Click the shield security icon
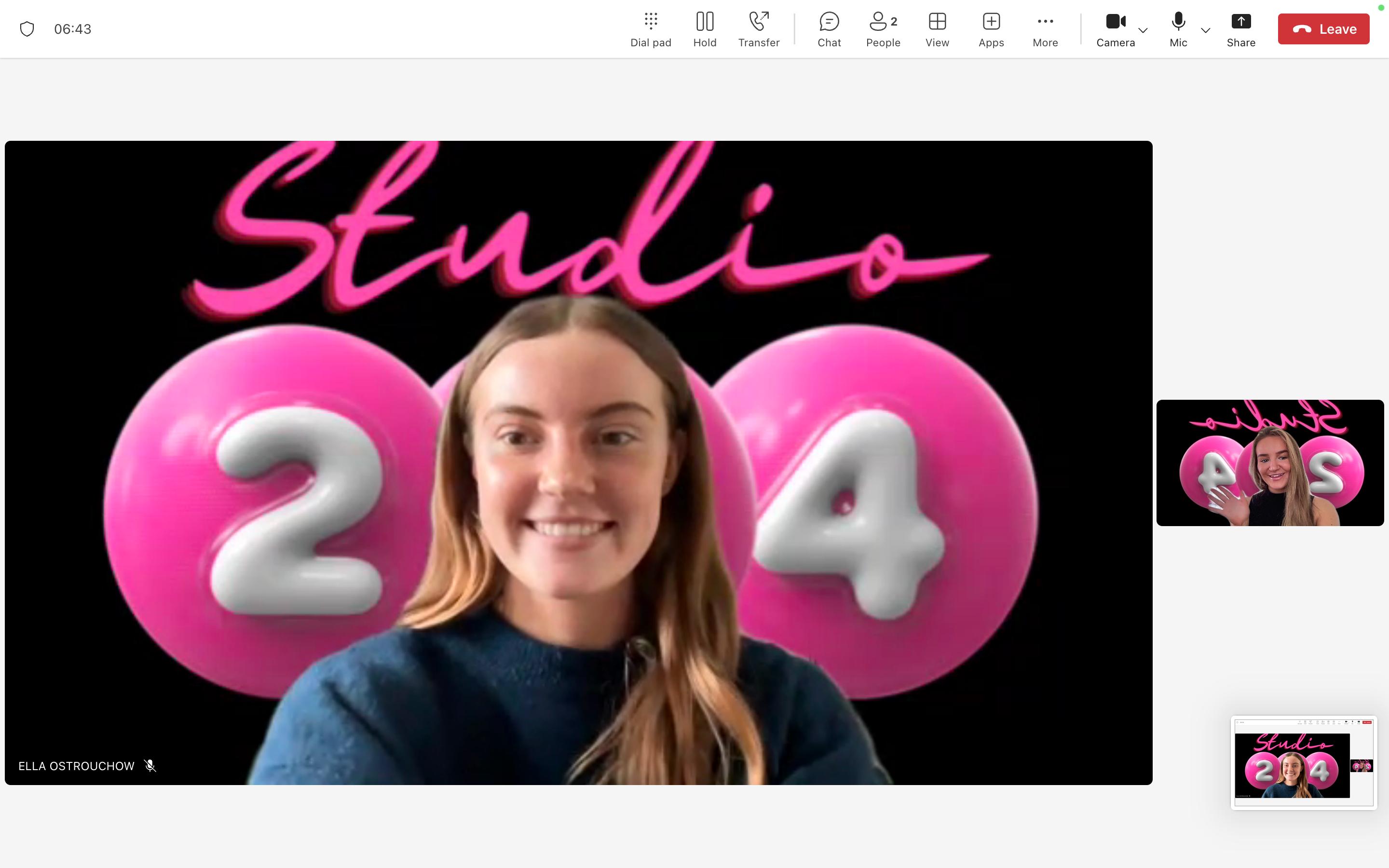The width and height of the screenshot is (1389, 868). pyautogui.click(x=27, y=29)
